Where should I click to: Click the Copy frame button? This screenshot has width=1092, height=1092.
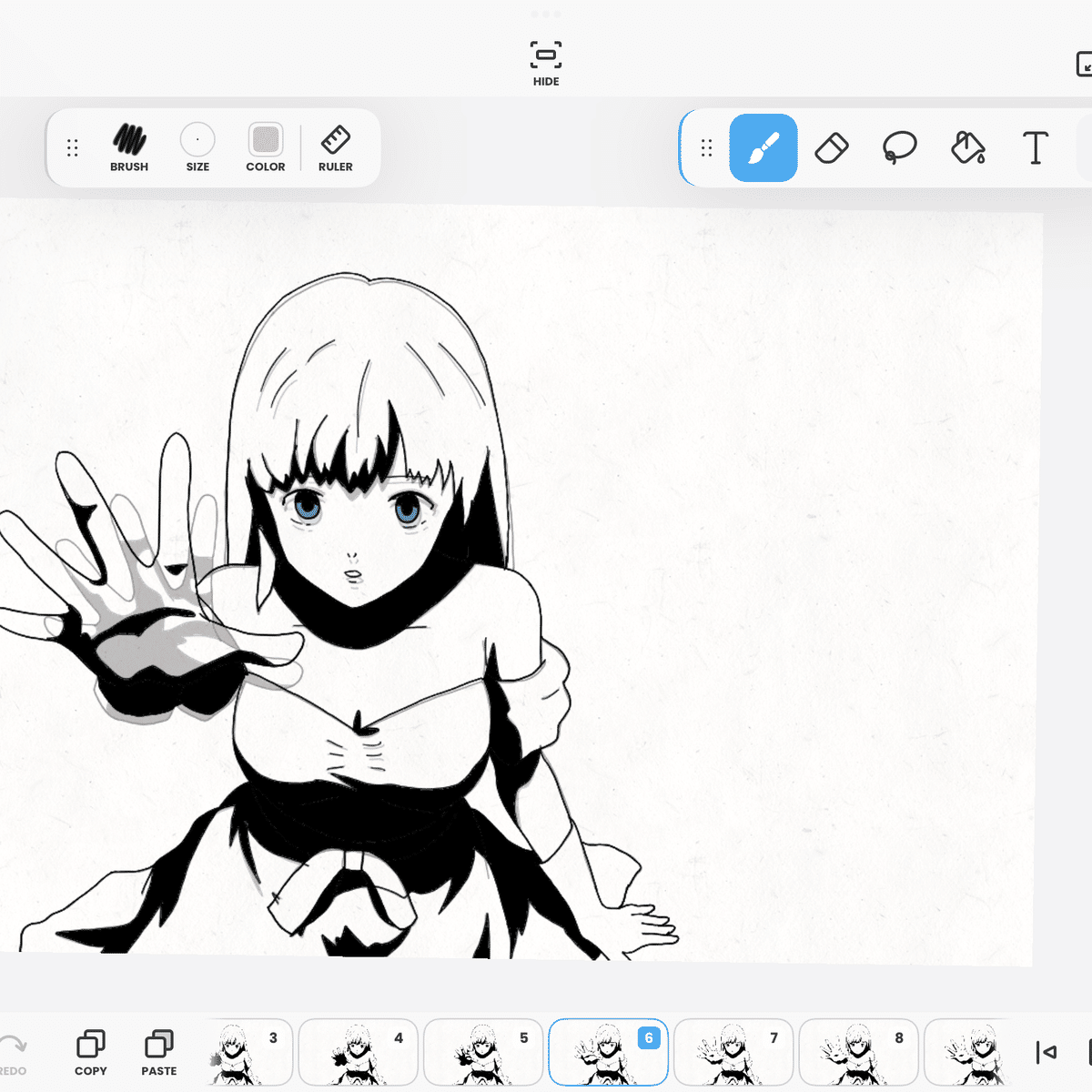91,1053
